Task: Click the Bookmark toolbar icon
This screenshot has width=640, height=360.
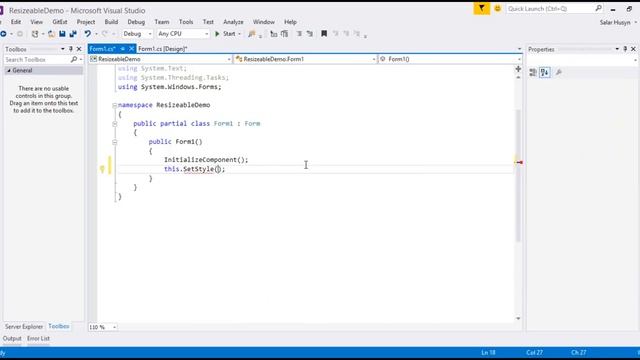Action: tap(324, 34)
